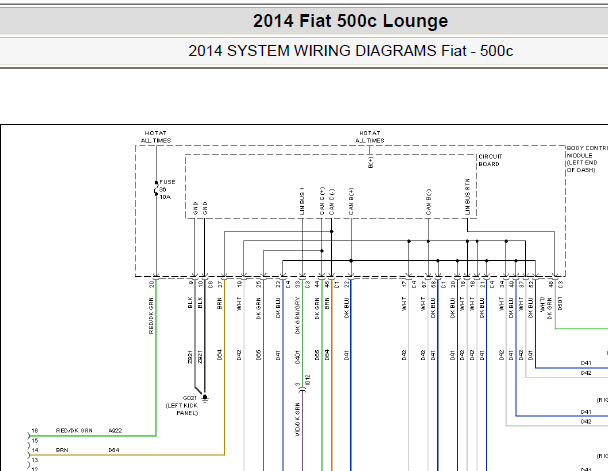This screenshot has height=471, width=608.
Task: Click the "WHT/DK GRN" wire label
Action: click(x=546, y=308)
